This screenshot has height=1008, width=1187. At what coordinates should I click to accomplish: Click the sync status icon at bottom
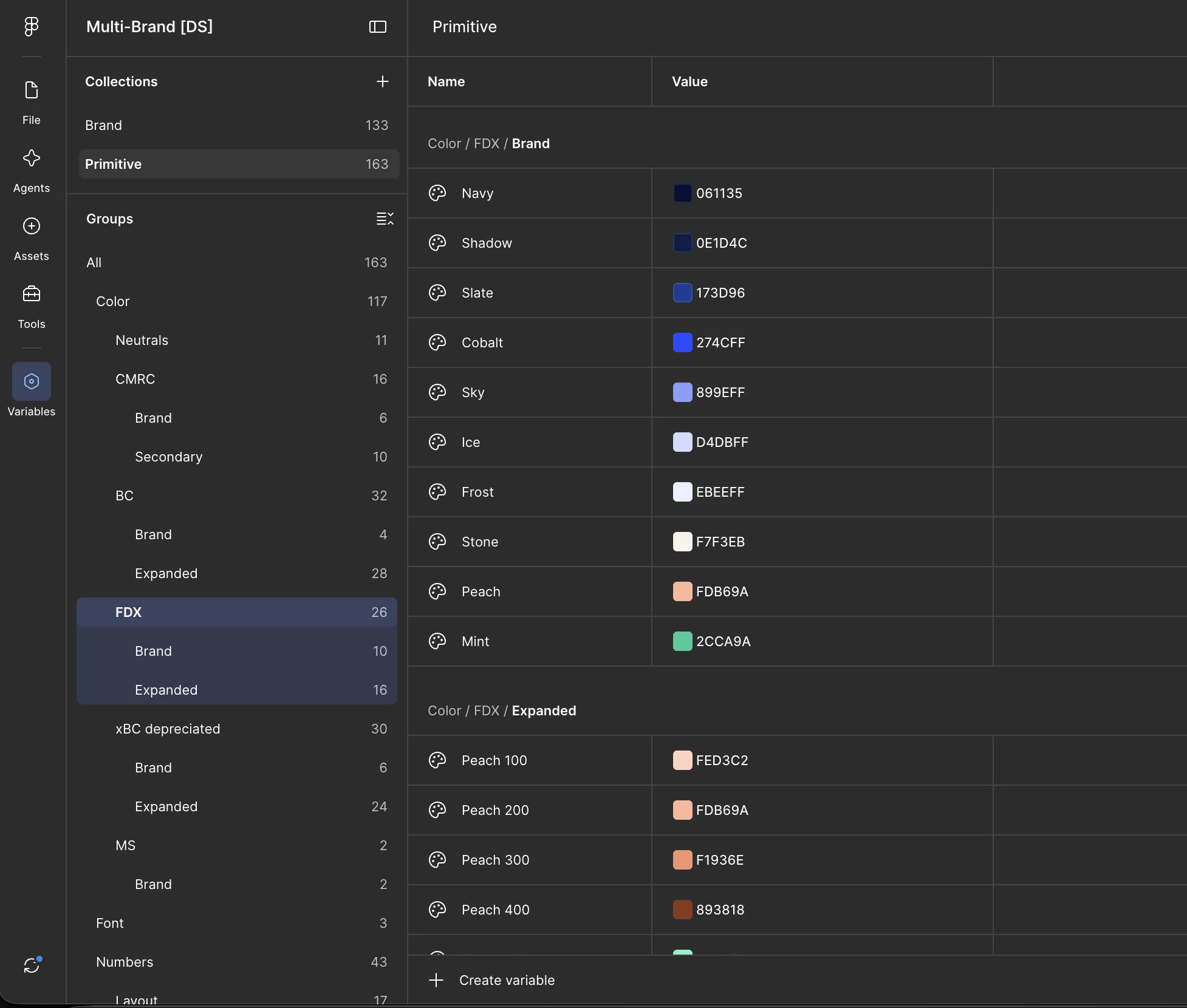[x=32, y=965]
